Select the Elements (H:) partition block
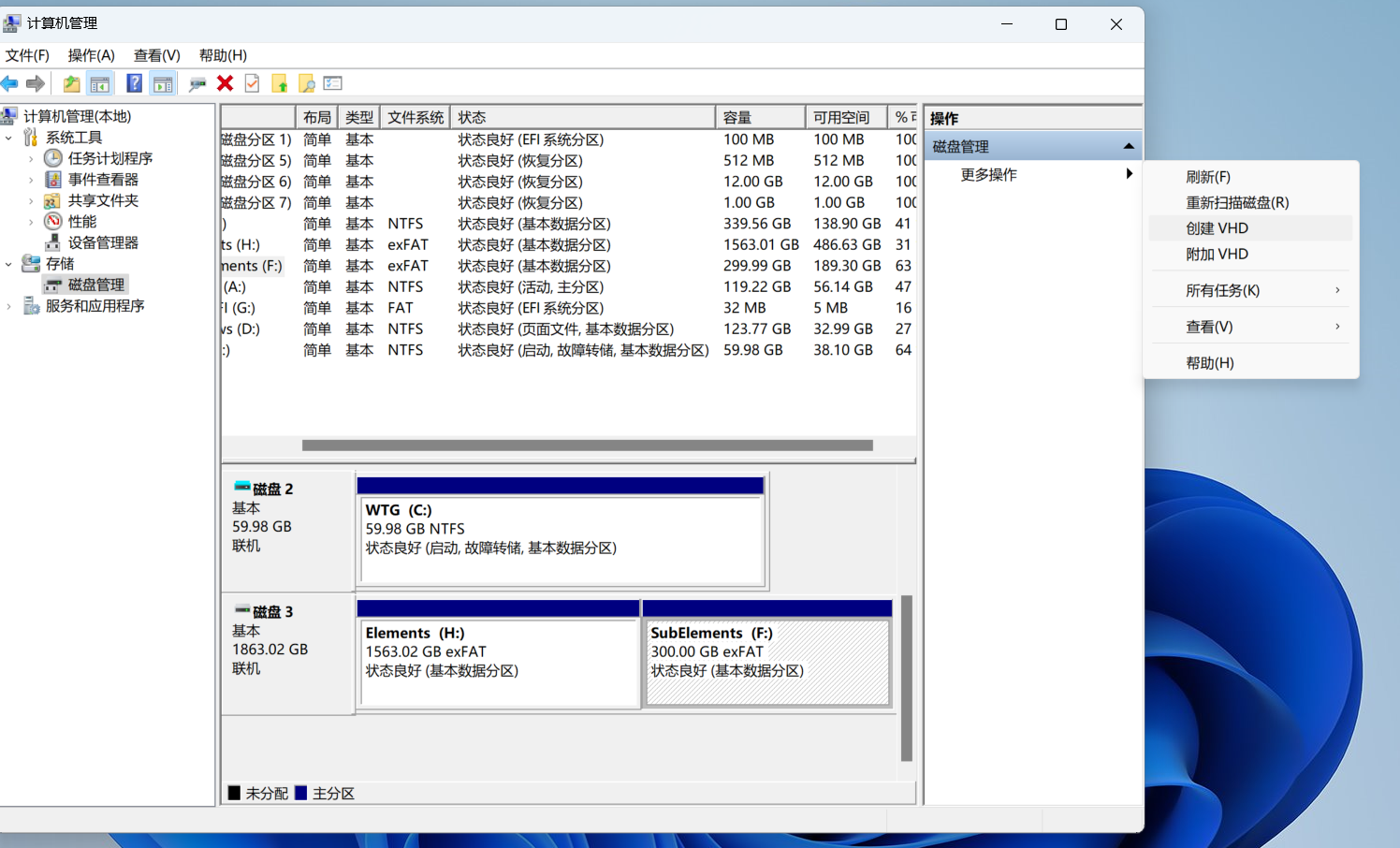 [x=498, y=654]
